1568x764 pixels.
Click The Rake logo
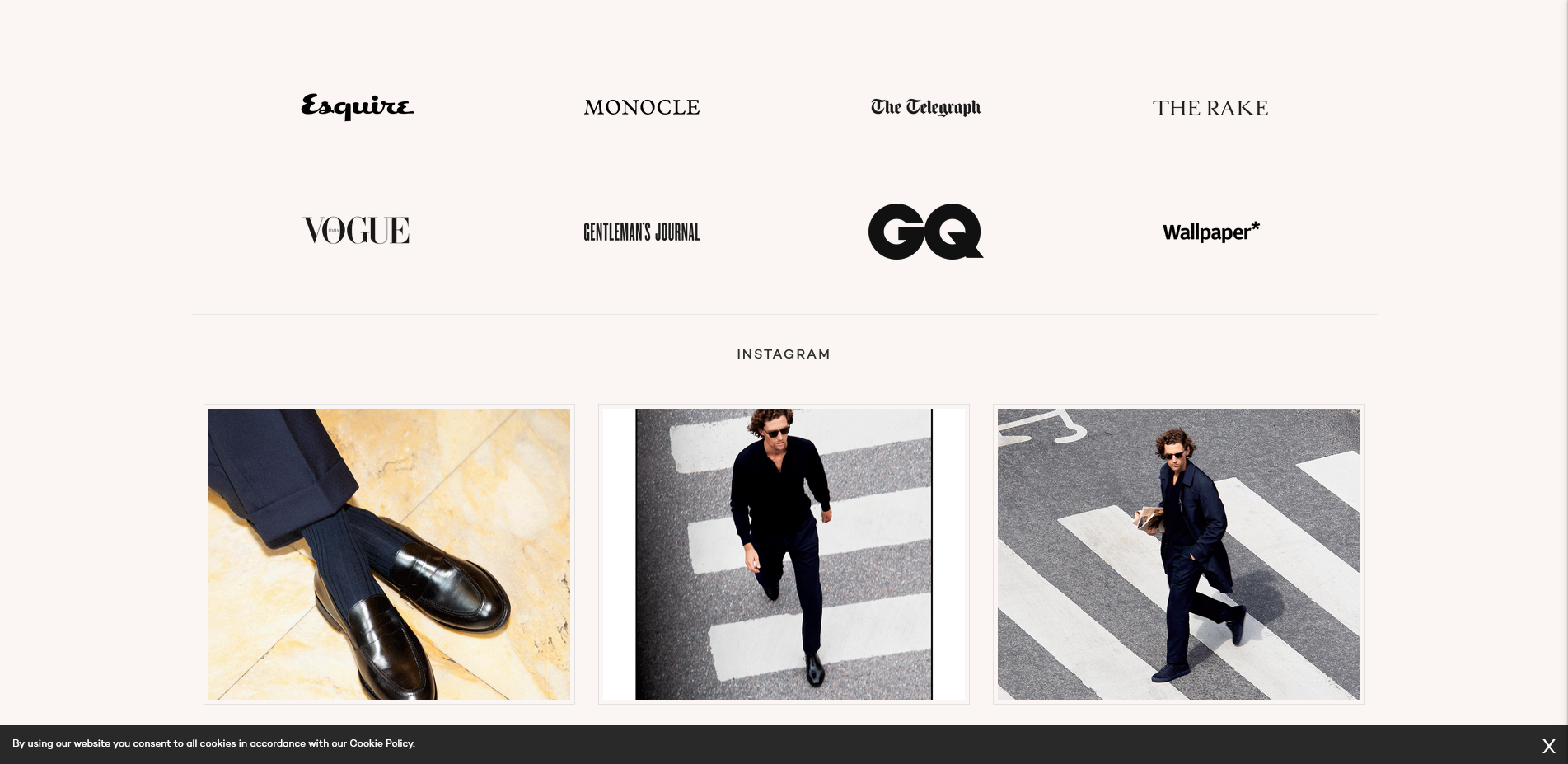[1210, 108]
